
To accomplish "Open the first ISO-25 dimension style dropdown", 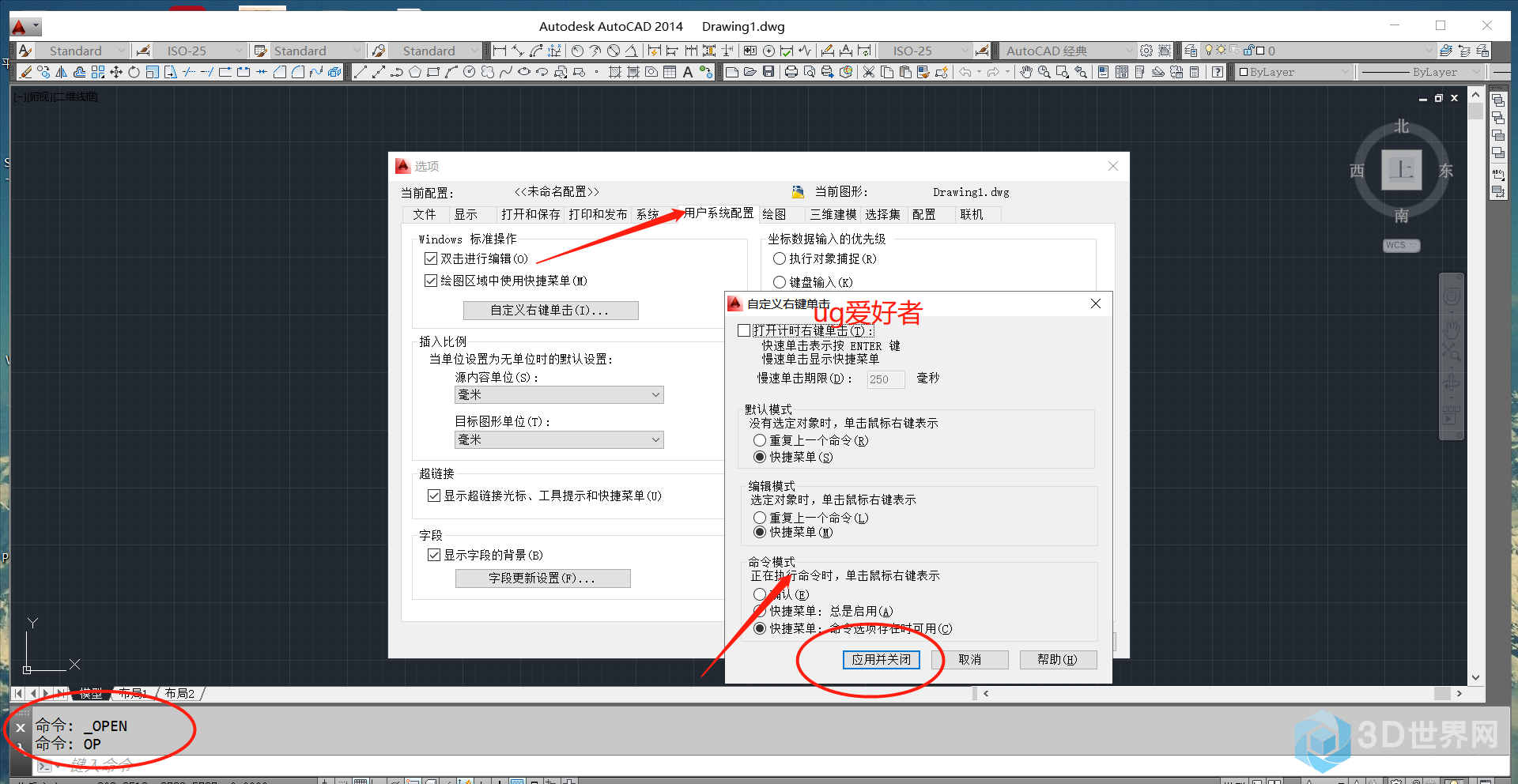I will point(200,51).
